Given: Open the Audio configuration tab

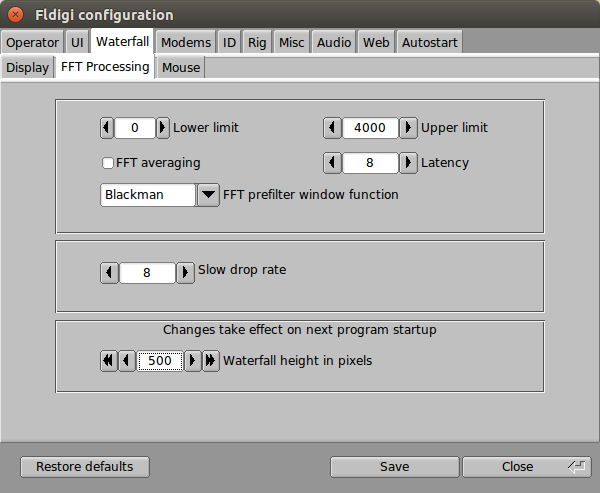Looking at the screenshot, I should tap(334, 42).
